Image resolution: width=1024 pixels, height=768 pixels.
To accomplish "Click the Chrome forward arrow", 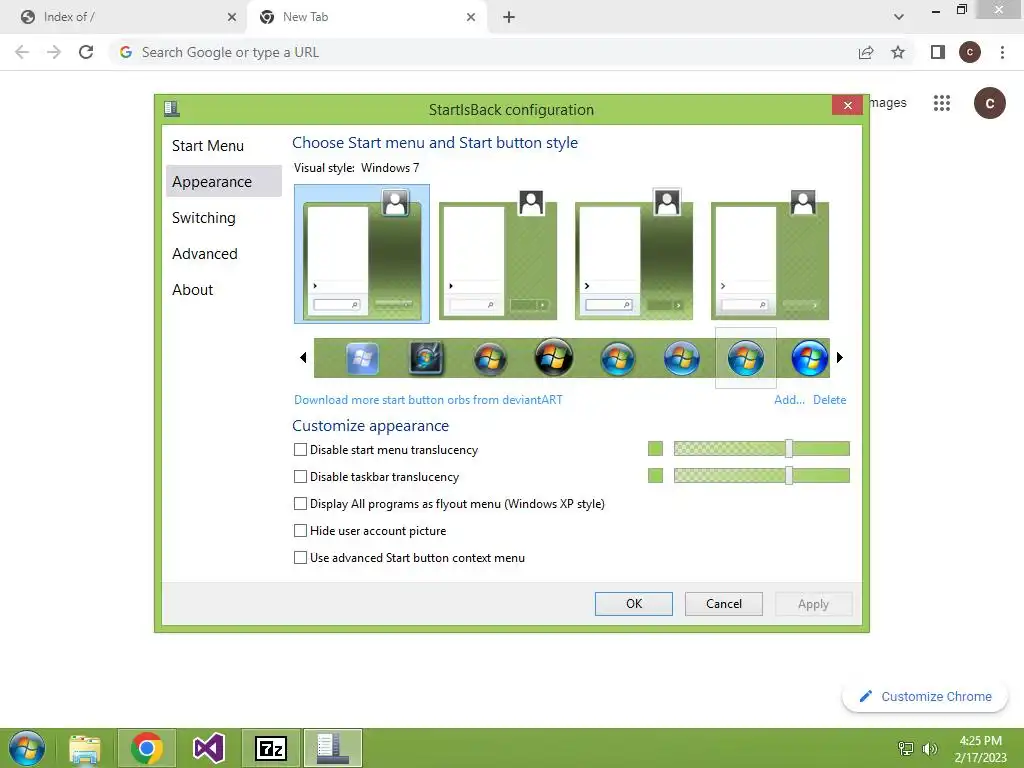I will 54,52.
